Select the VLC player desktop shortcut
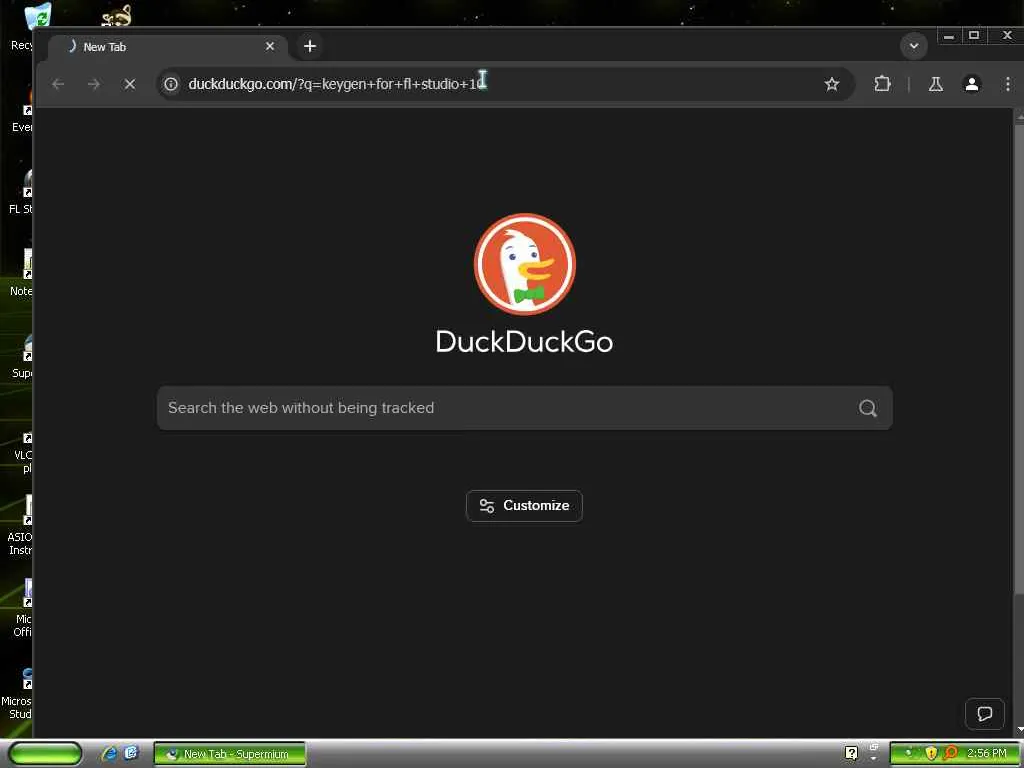The width and height of the screenshot is (1024, 768). point(24,451)
